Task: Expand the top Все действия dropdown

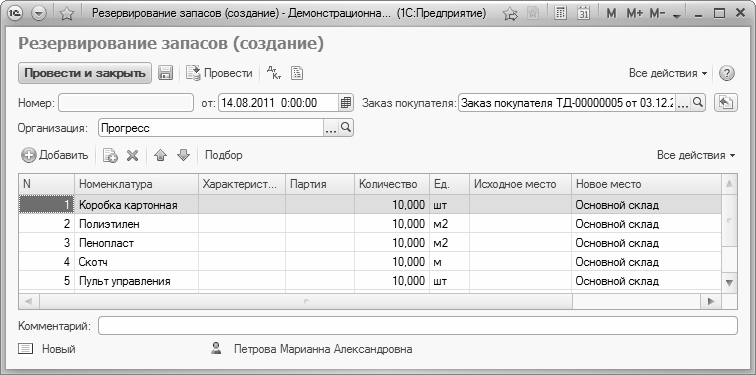Action: tap(668, 73)
